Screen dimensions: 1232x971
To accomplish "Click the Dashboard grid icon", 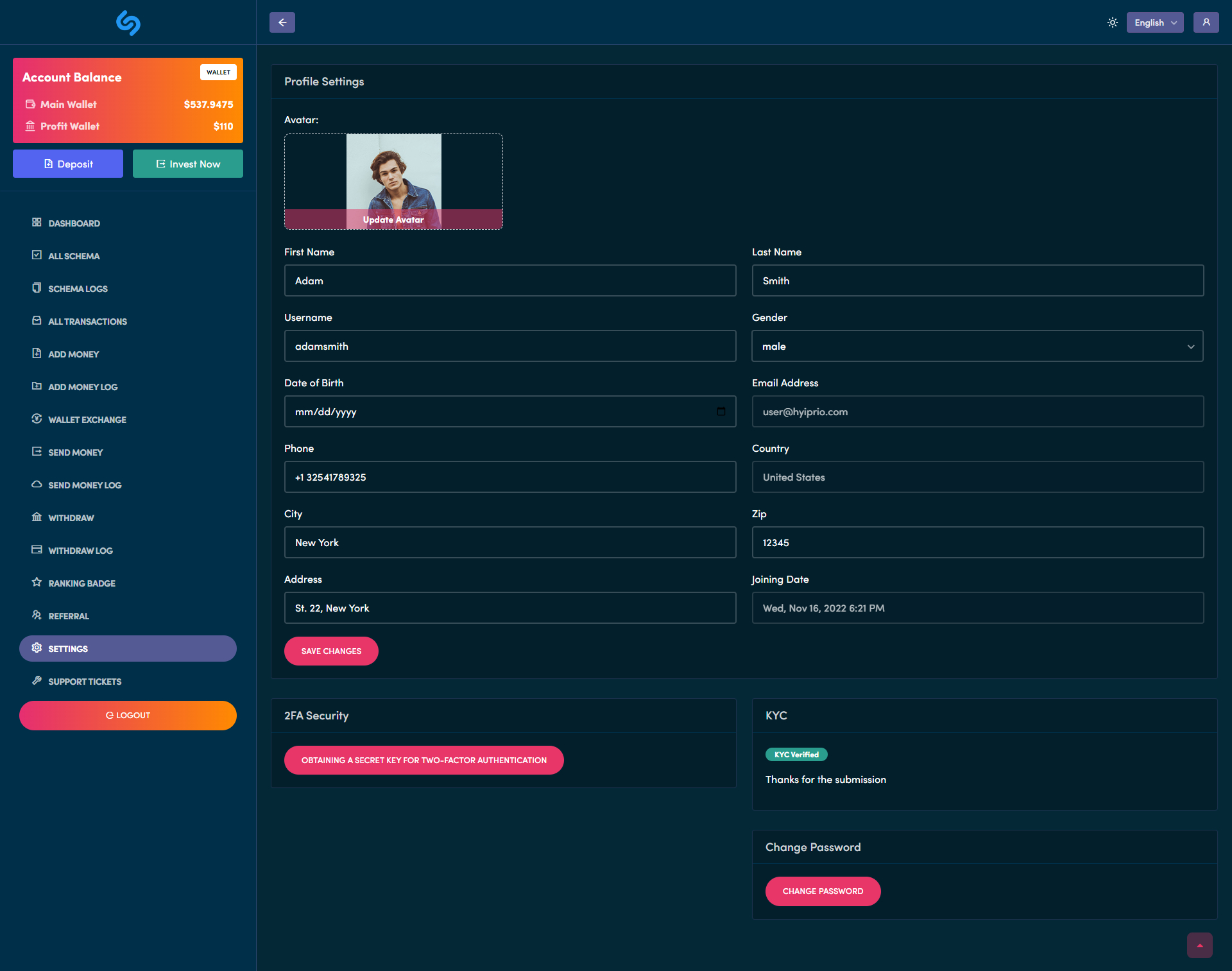I will pos(37,222).
